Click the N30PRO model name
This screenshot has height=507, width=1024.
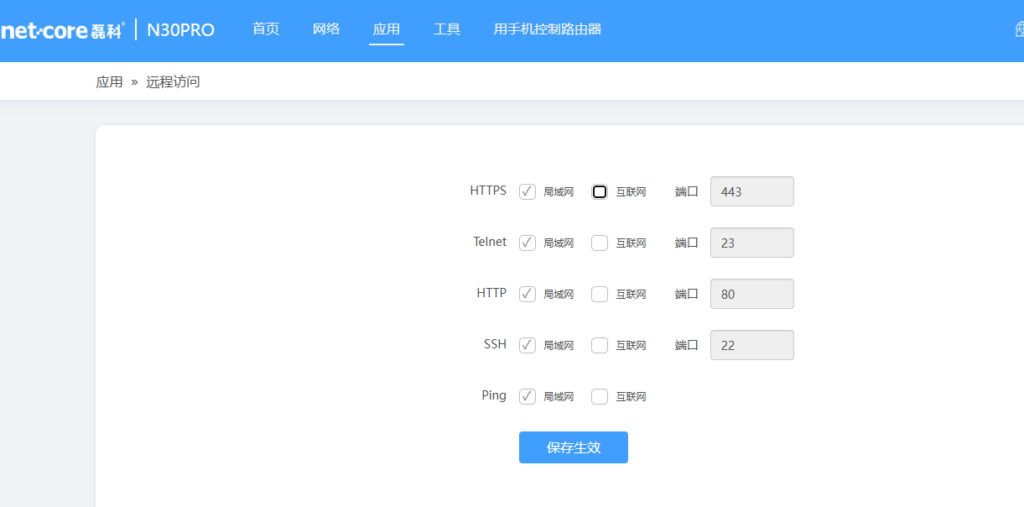coord(180,30)
